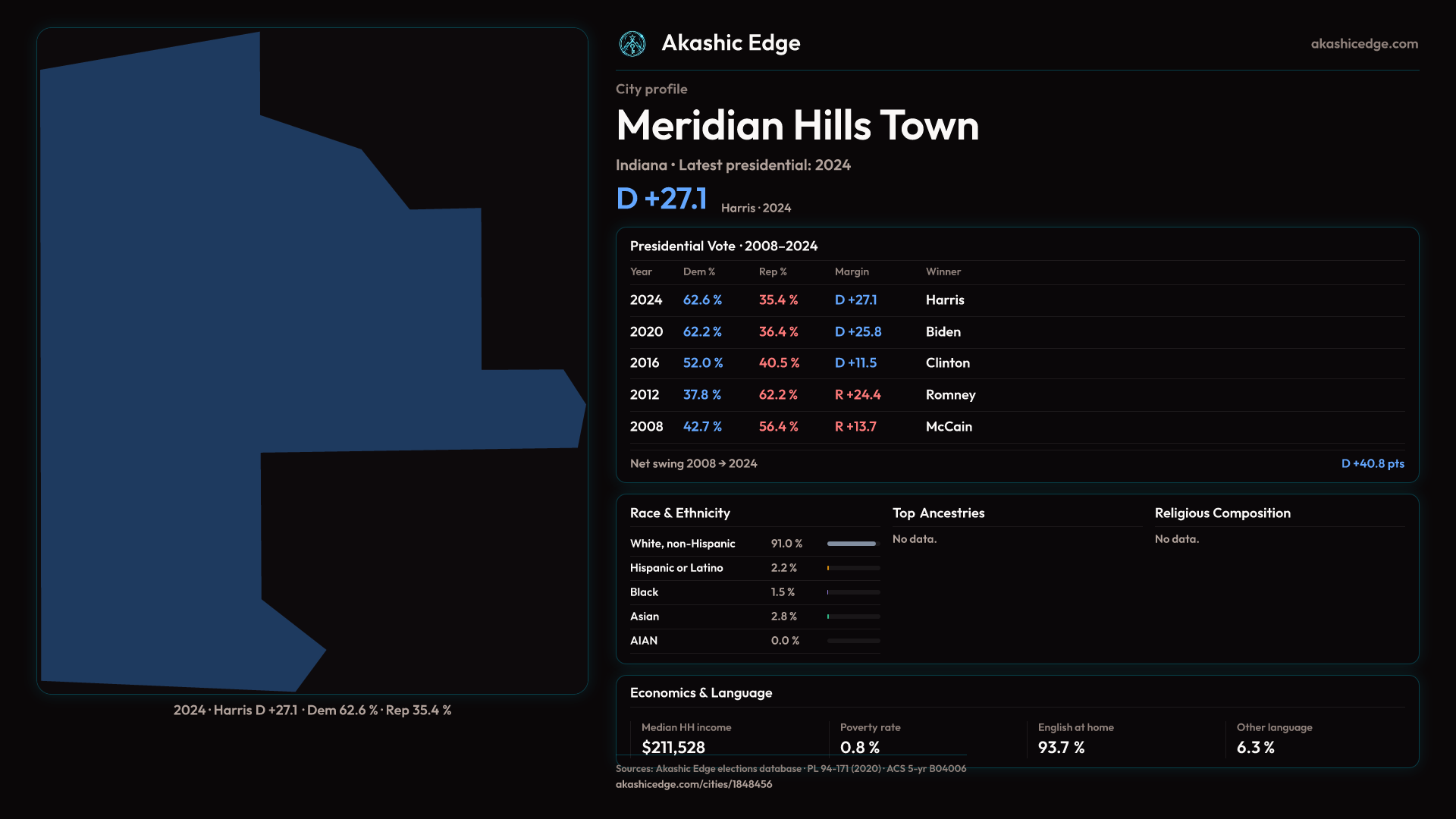Click the Hispanic or Latino percentage bar

[x=852, y=568]
